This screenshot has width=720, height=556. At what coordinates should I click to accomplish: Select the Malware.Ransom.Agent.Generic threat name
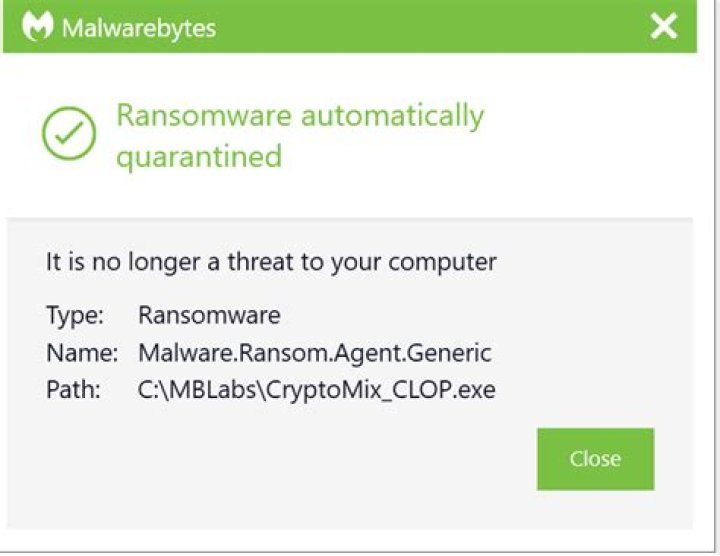[314, 353]
